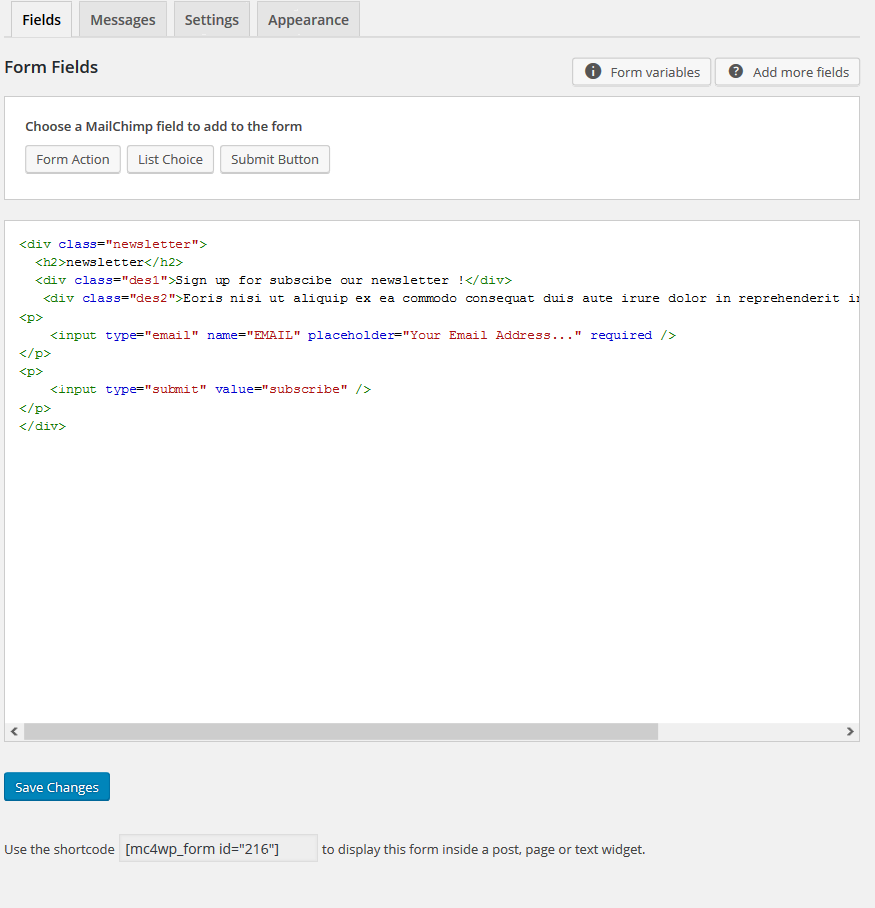This screenshot has width=875, height=908.
Task: Click the code line with class "des1"
Action: (x=273, y=280)
